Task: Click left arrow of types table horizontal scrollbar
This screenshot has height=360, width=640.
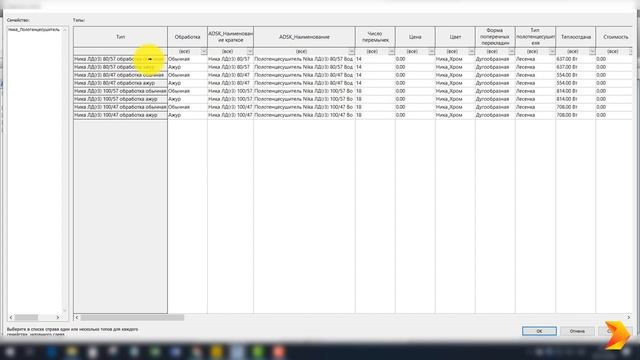Action: tap(77, 317)
